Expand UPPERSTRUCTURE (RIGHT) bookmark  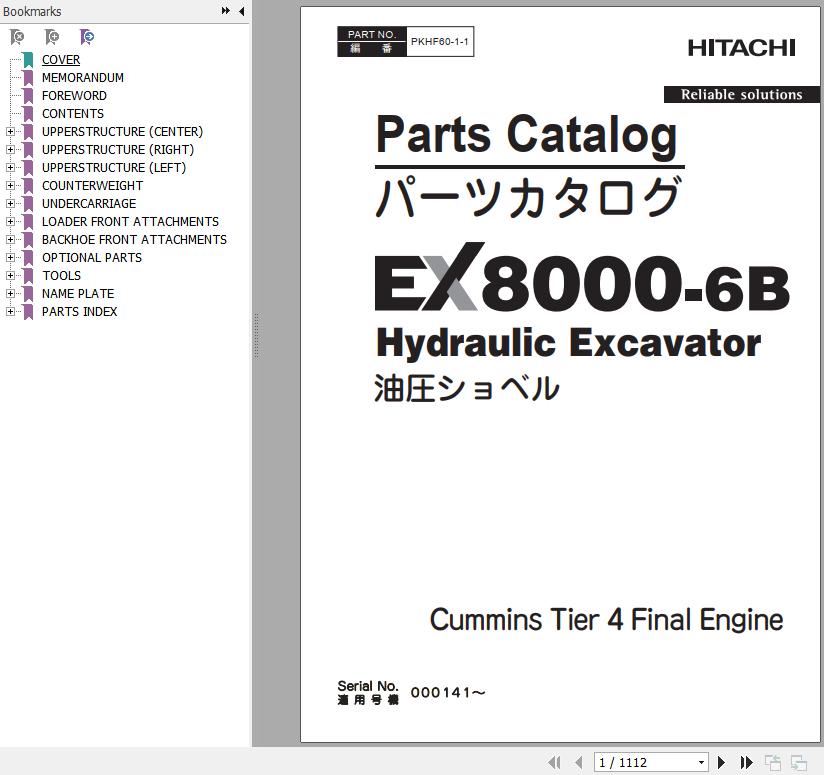pyautogui.click(x=10, y=149)
